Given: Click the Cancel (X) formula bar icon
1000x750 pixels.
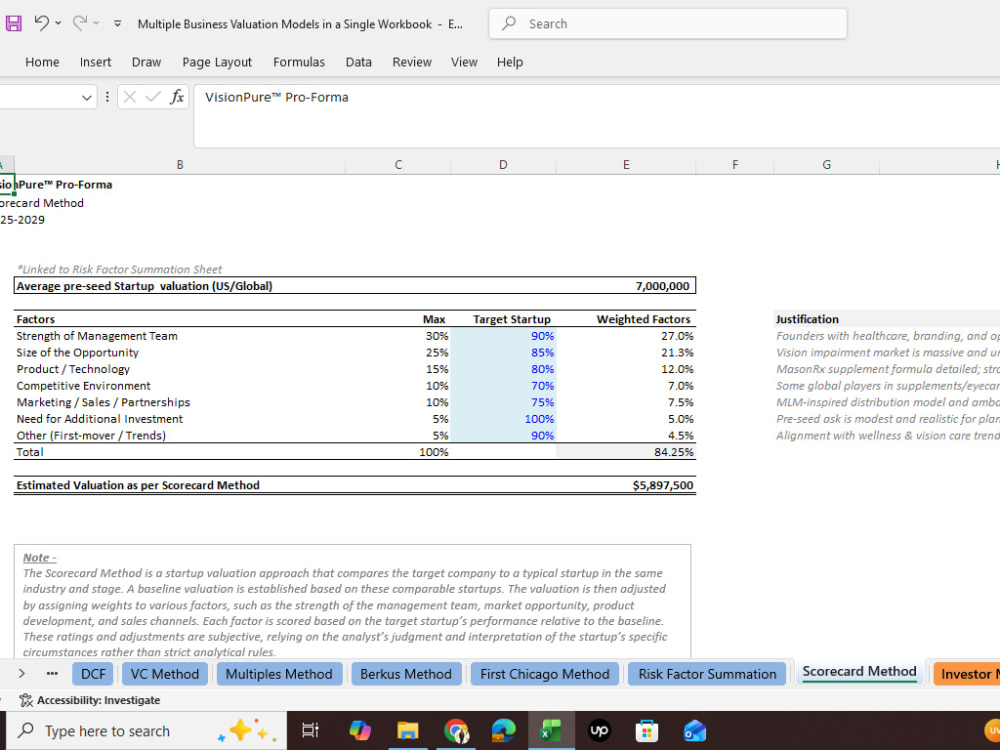Looking at the screenshot, I should [x=129, y=97].
